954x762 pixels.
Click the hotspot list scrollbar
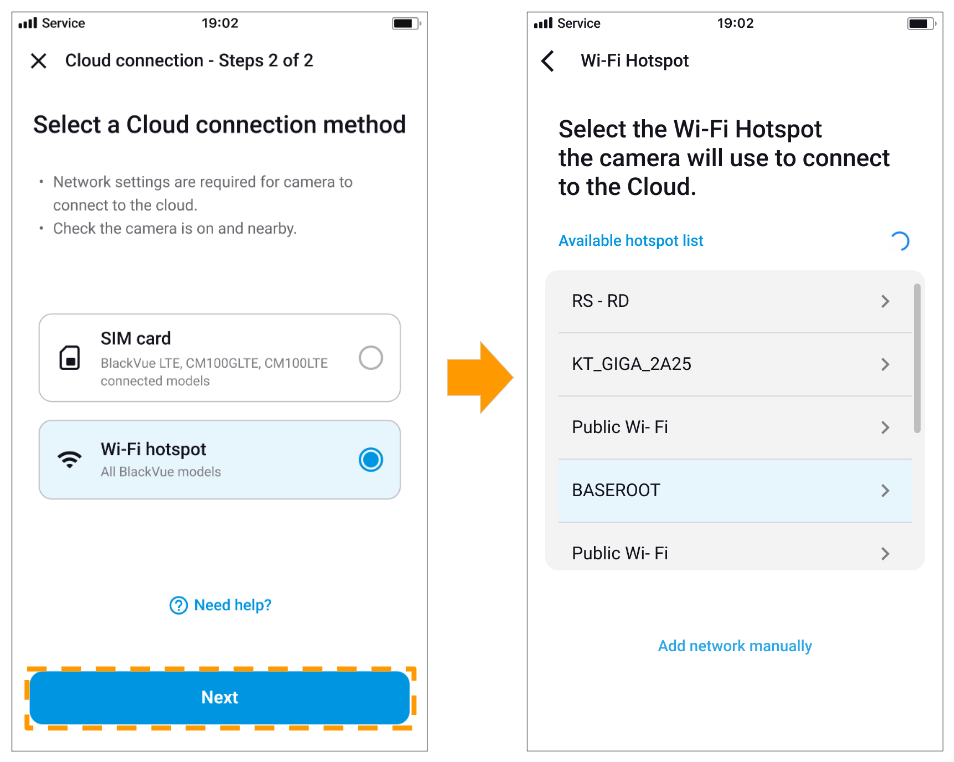[x=917, y=358]
